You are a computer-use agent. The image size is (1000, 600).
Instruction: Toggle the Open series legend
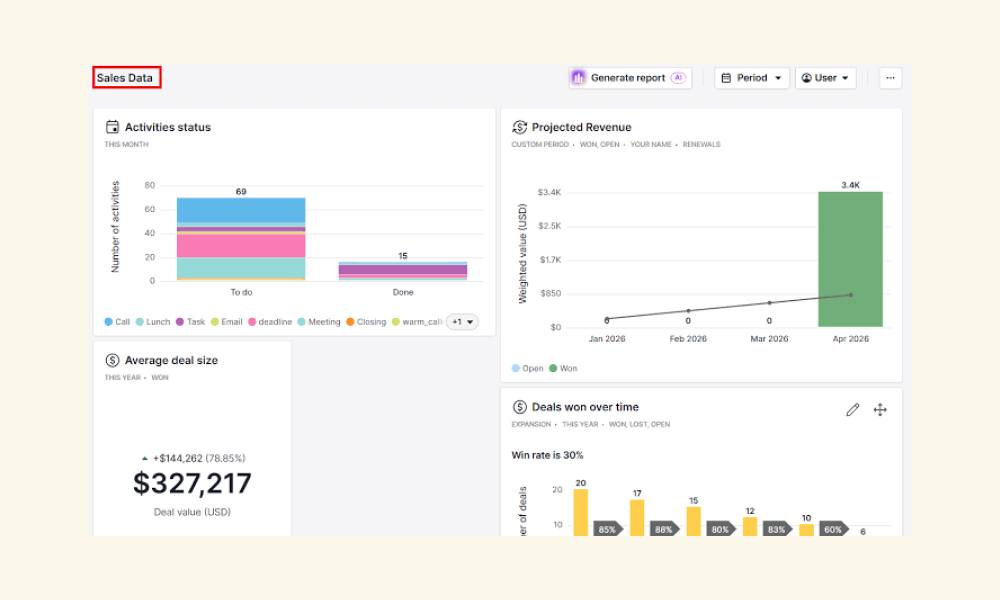click(x=527, y=369)
